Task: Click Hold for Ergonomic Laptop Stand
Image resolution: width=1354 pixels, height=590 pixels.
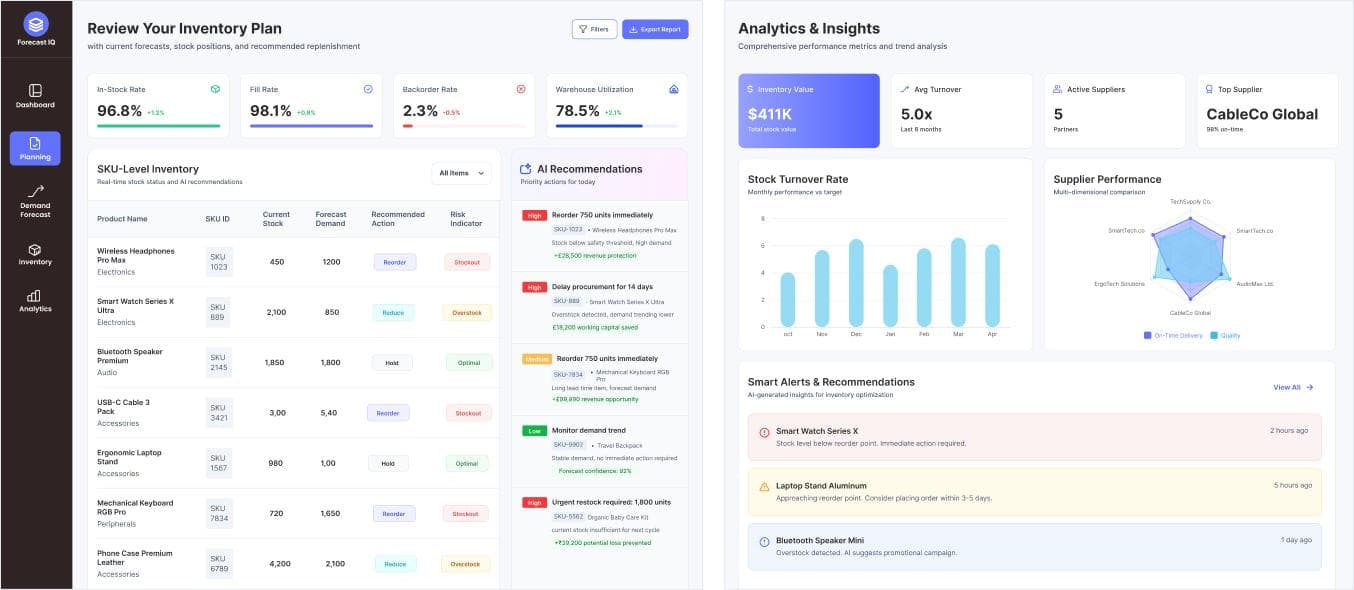Action: point(388,463)
